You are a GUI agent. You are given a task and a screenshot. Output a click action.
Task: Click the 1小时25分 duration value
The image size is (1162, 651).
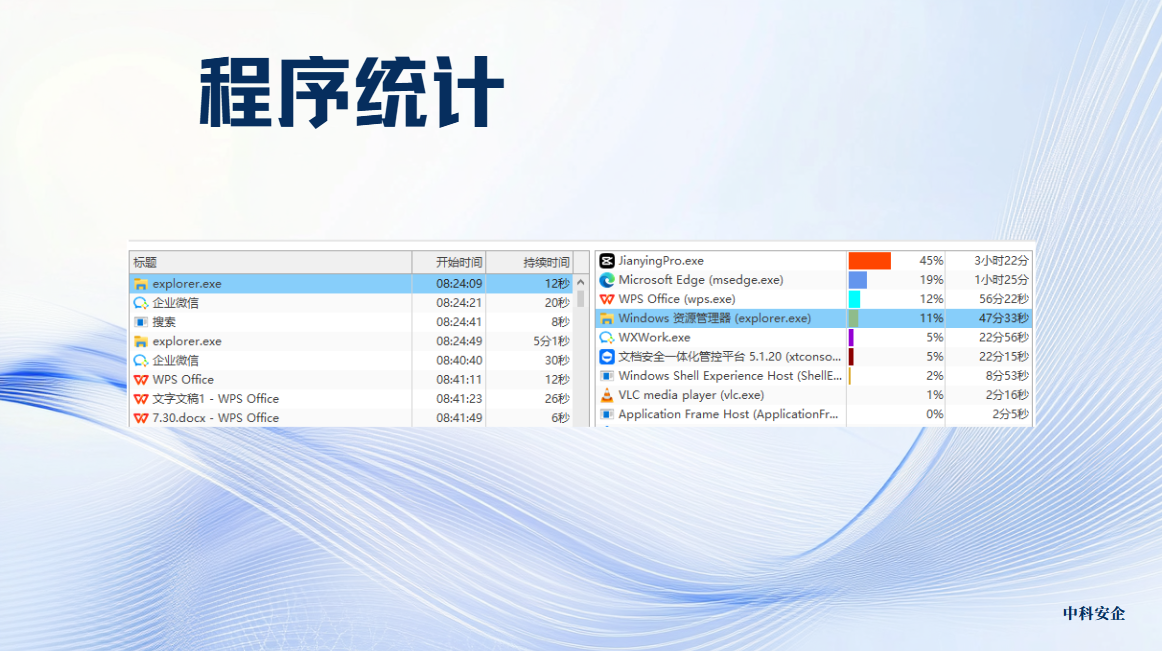(1001, 280)
